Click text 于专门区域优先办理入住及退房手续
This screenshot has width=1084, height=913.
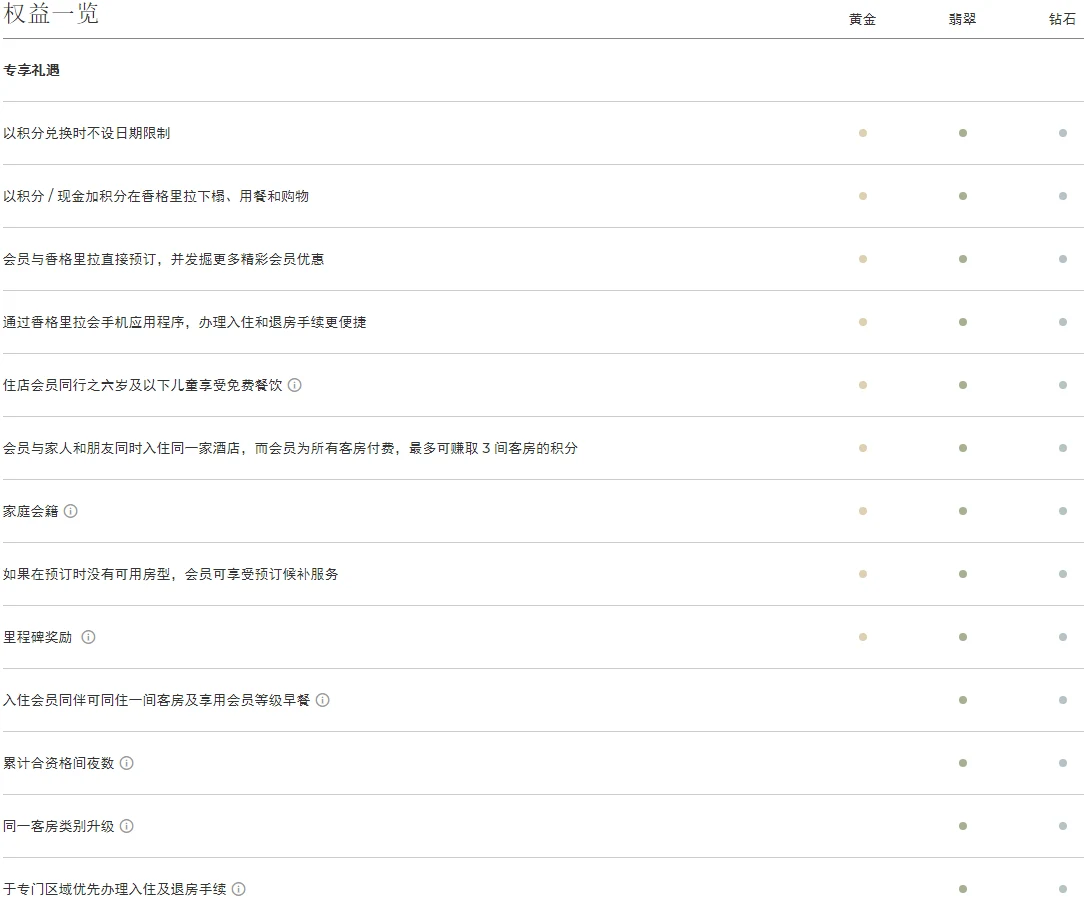click(x=115, y=889)
